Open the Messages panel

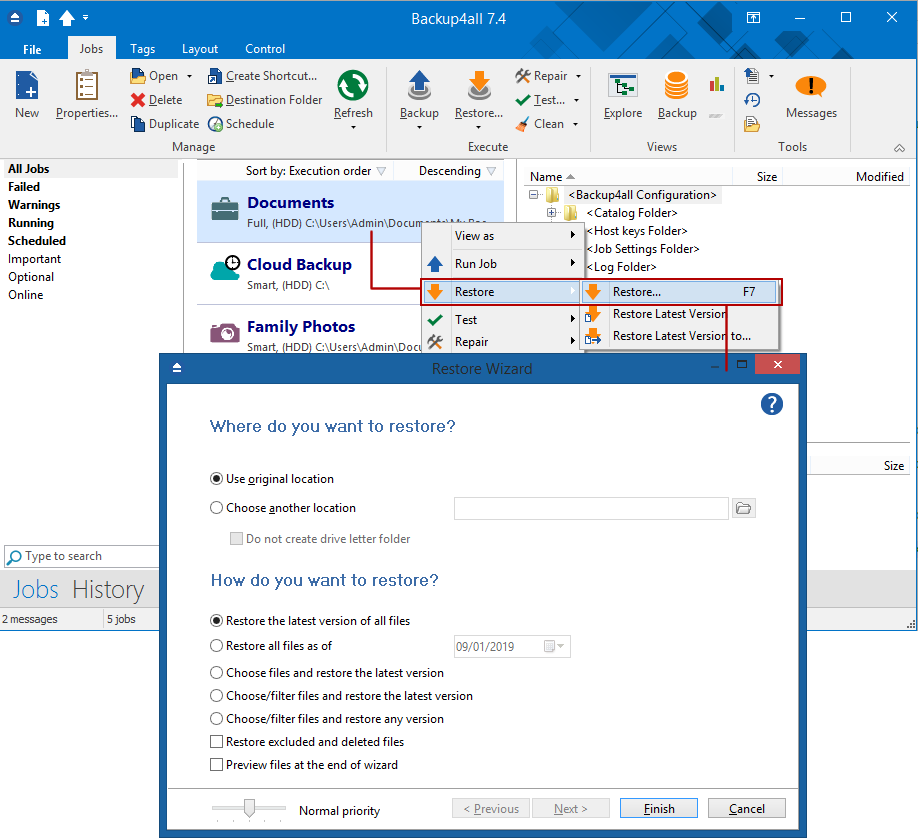(810, 95)
